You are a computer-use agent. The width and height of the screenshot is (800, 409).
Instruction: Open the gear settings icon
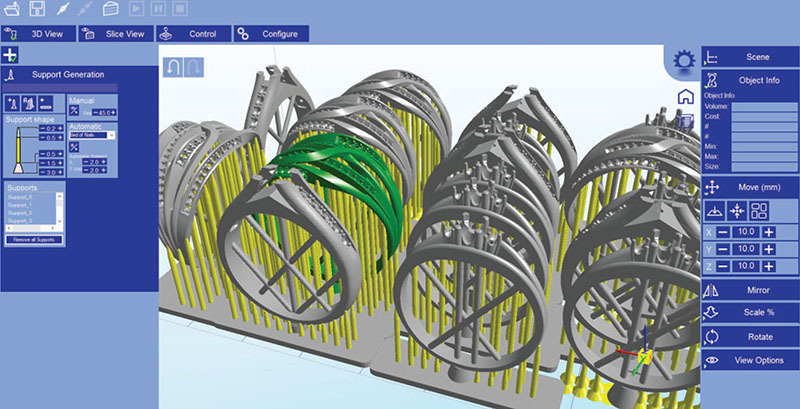pyautogui.click(x=684, y=60)
